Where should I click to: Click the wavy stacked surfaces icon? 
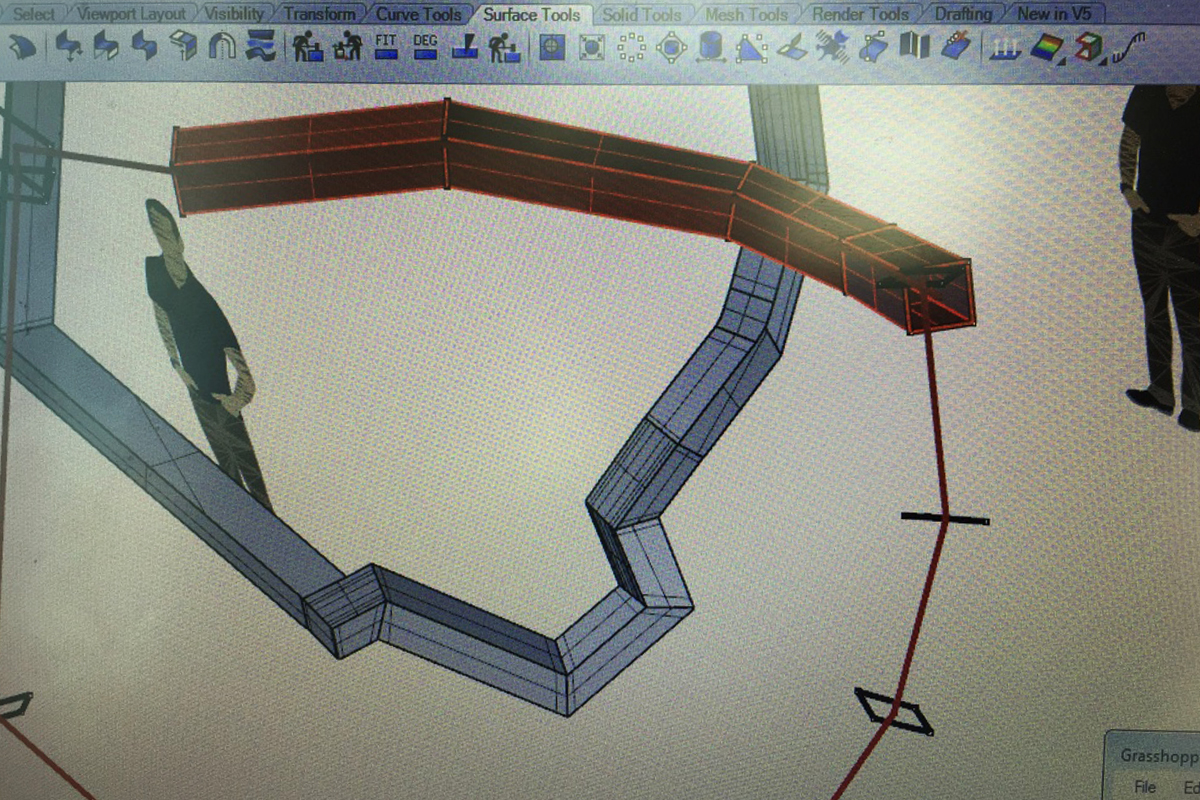261,46
